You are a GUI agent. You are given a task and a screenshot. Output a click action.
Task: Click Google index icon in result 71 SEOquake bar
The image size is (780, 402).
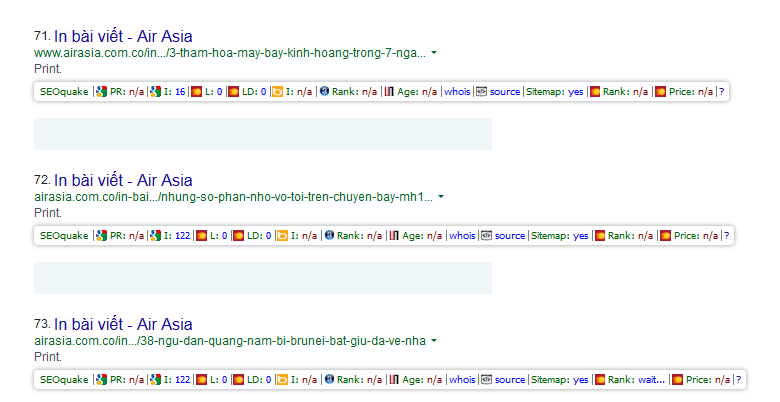(156, 92)
